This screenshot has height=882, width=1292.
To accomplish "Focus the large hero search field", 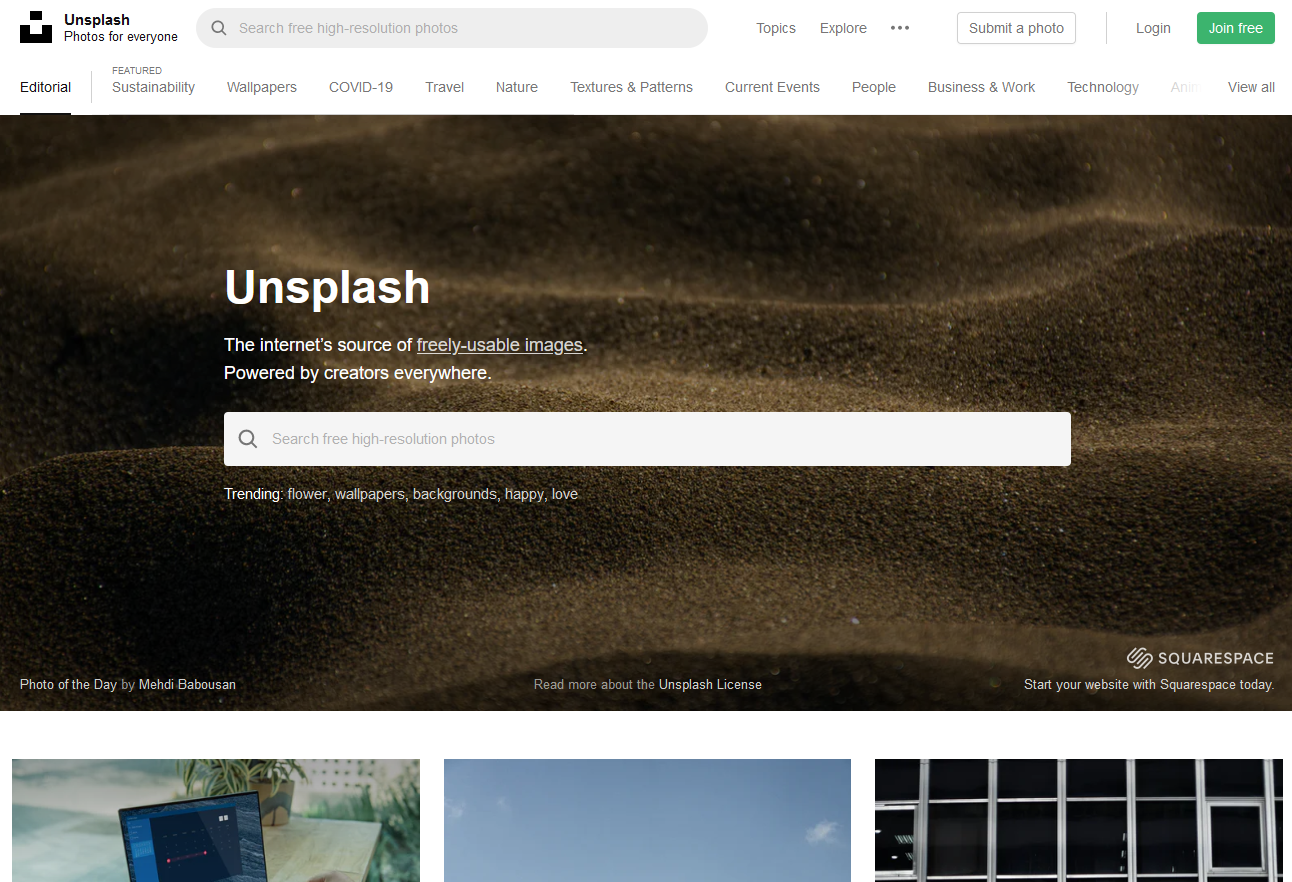I will pyautogui.click(x=647, y=439).
